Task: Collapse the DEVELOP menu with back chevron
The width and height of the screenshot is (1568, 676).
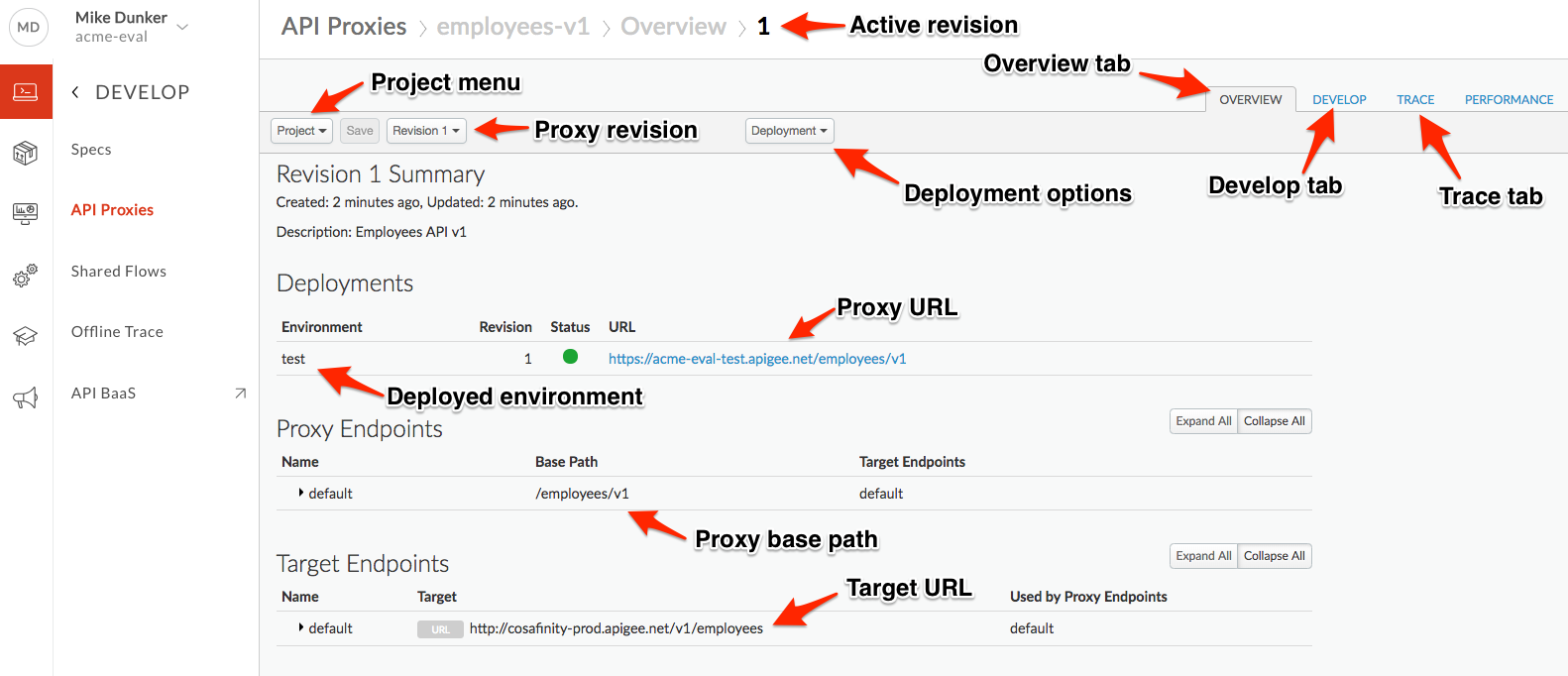Action: [x=75, y=92]
